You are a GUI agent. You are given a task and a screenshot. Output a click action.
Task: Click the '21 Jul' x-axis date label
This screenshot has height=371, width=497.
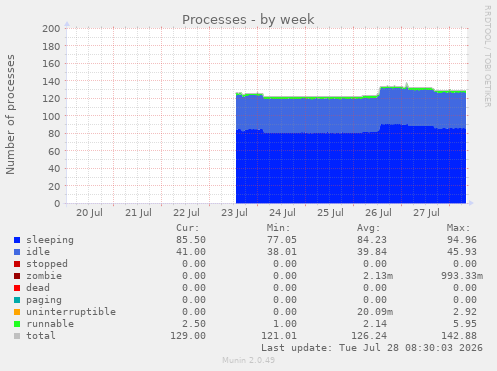138,213
